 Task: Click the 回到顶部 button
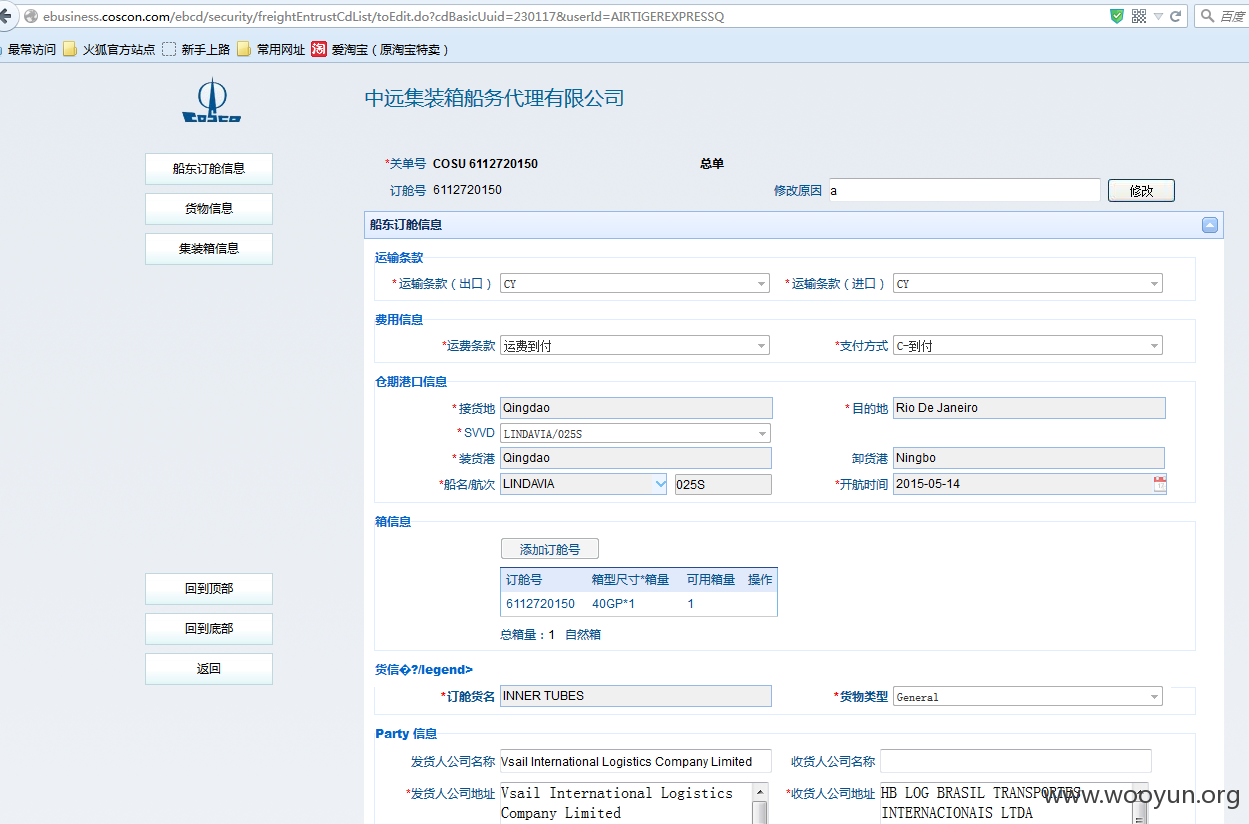click(x=209, y=589)
